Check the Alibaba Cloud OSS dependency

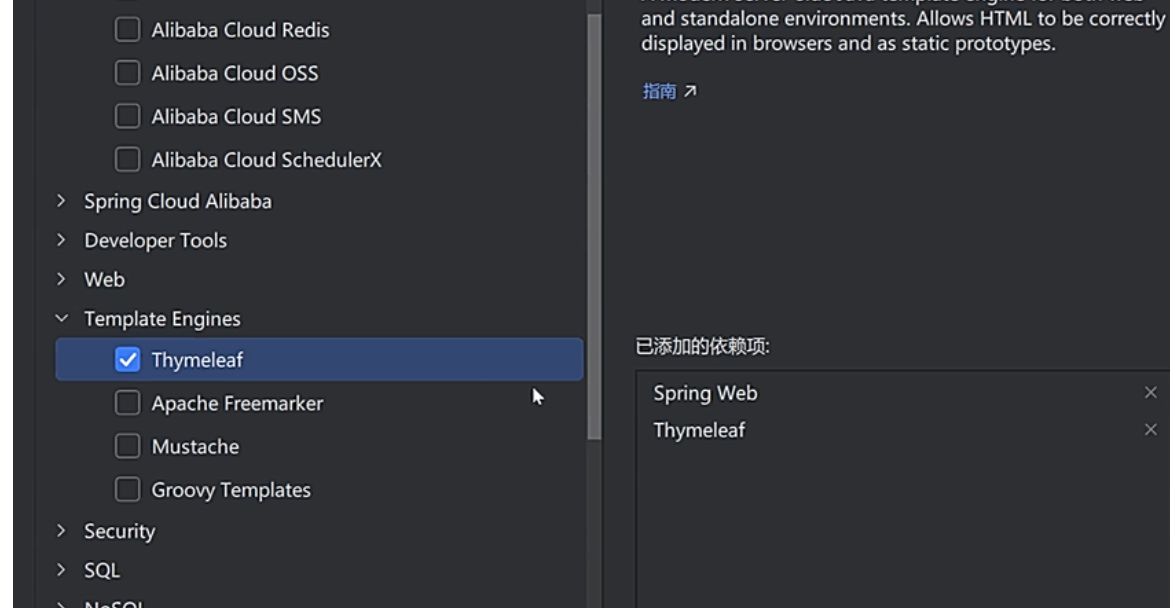(x=128, y=73)
